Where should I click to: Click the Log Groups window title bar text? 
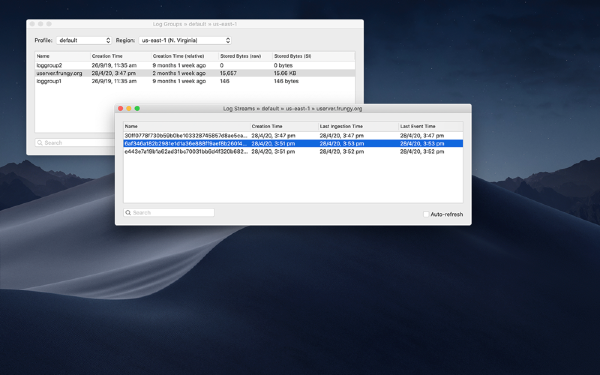(x=195, y=24)
